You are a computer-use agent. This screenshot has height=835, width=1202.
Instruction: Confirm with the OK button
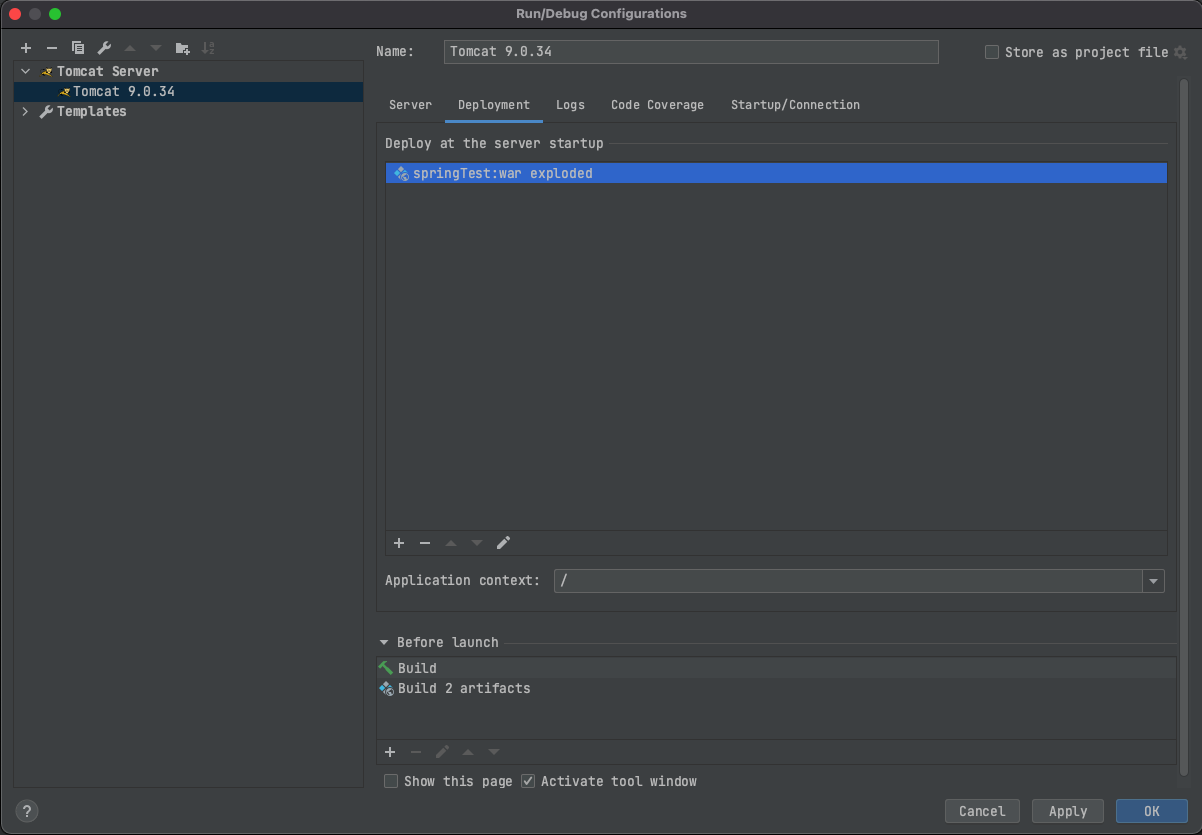point(1152,811)
